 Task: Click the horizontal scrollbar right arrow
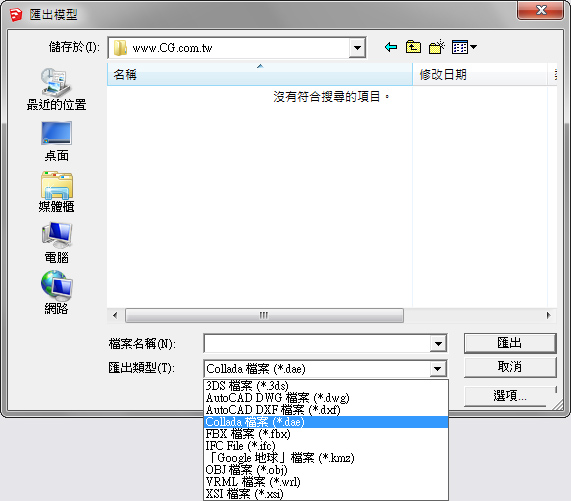pos(548,315)
